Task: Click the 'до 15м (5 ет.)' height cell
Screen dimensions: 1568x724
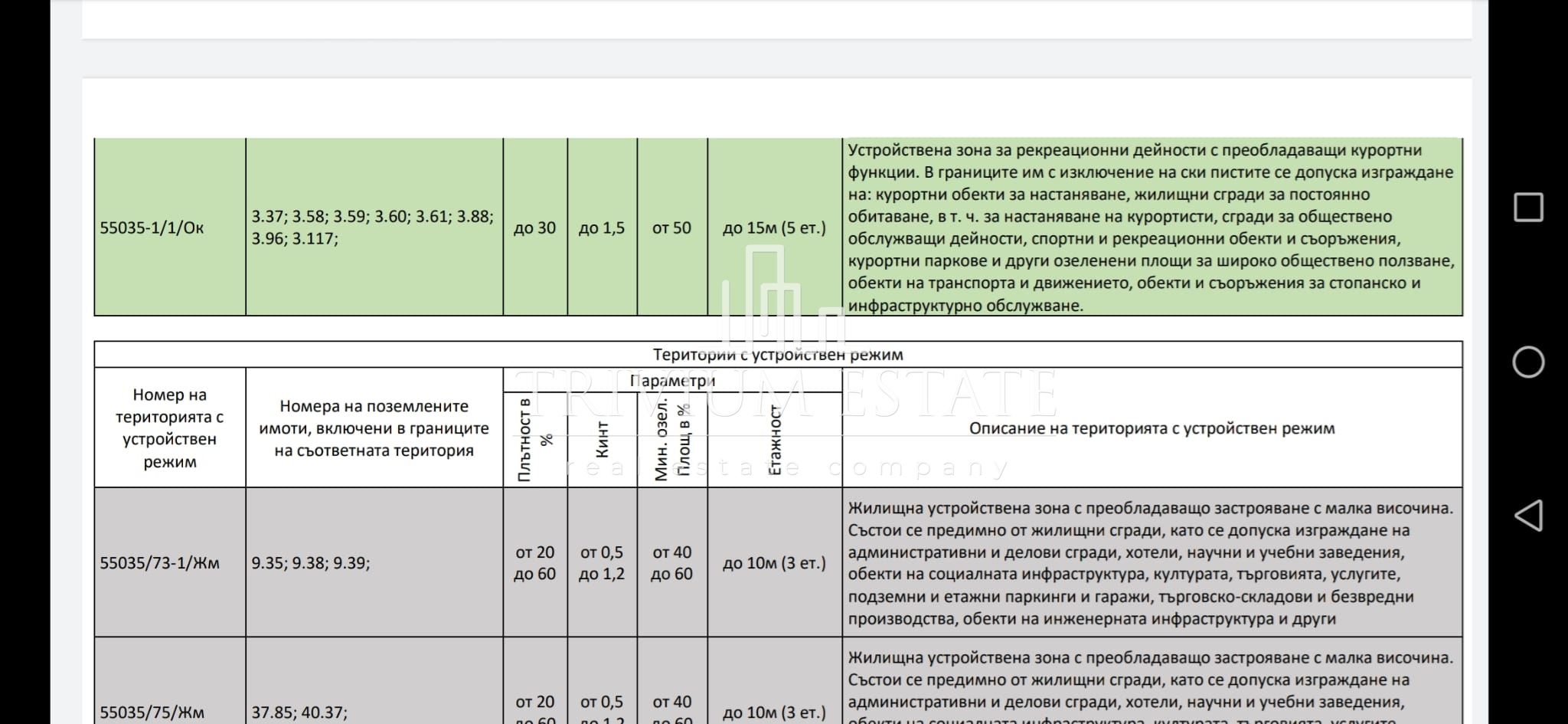Action: coord(774,228)
